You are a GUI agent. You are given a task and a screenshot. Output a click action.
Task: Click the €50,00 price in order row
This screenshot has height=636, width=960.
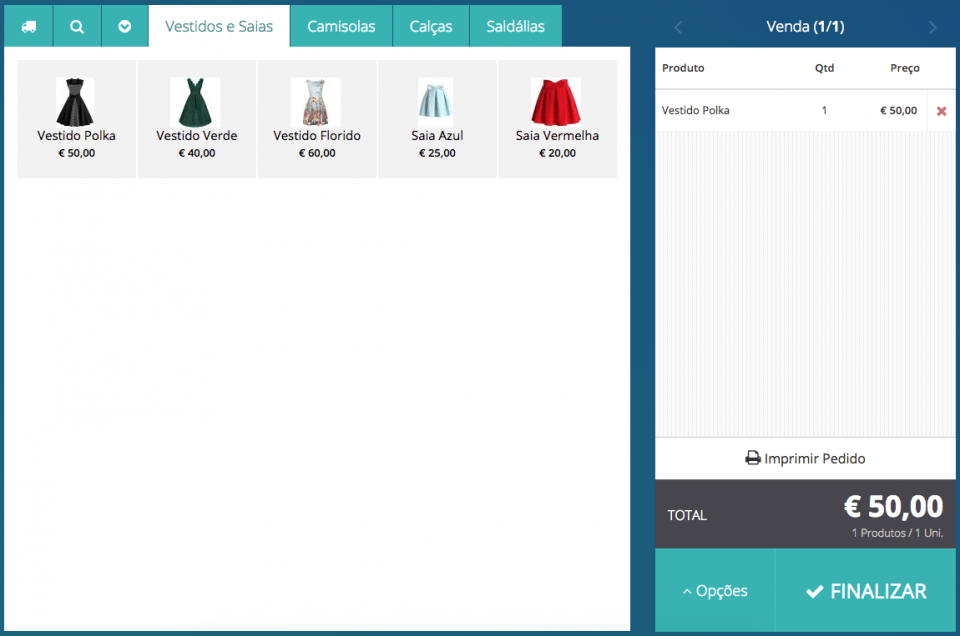tap(898, 111)
